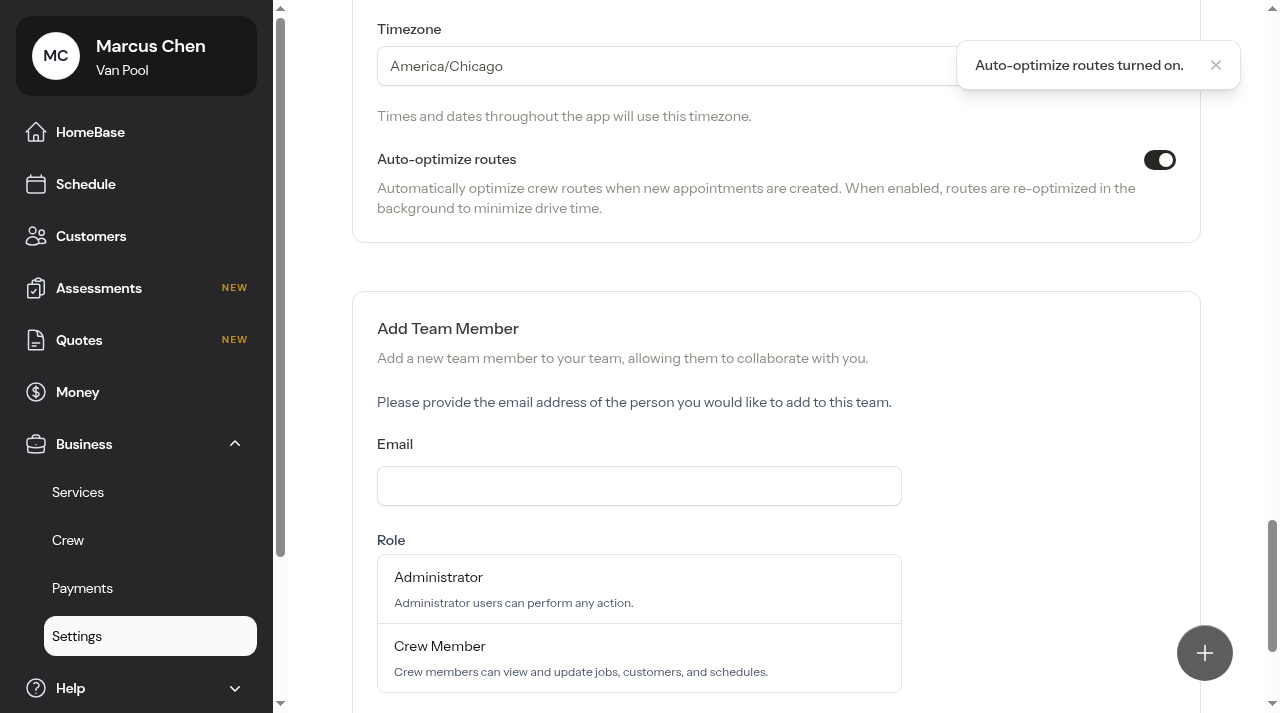
Task: Open the Payments submenu item
Action: pos(82,588)
